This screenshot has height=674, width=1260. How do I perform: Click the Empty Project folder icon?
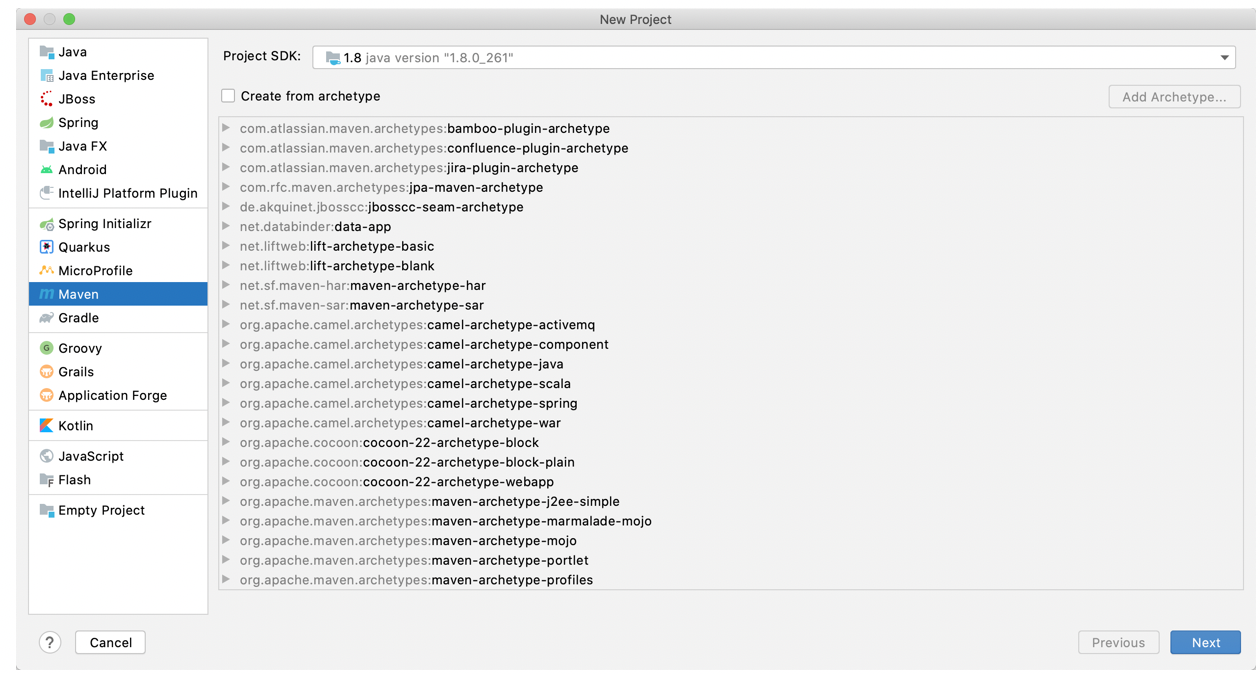(x=46, y=510)
